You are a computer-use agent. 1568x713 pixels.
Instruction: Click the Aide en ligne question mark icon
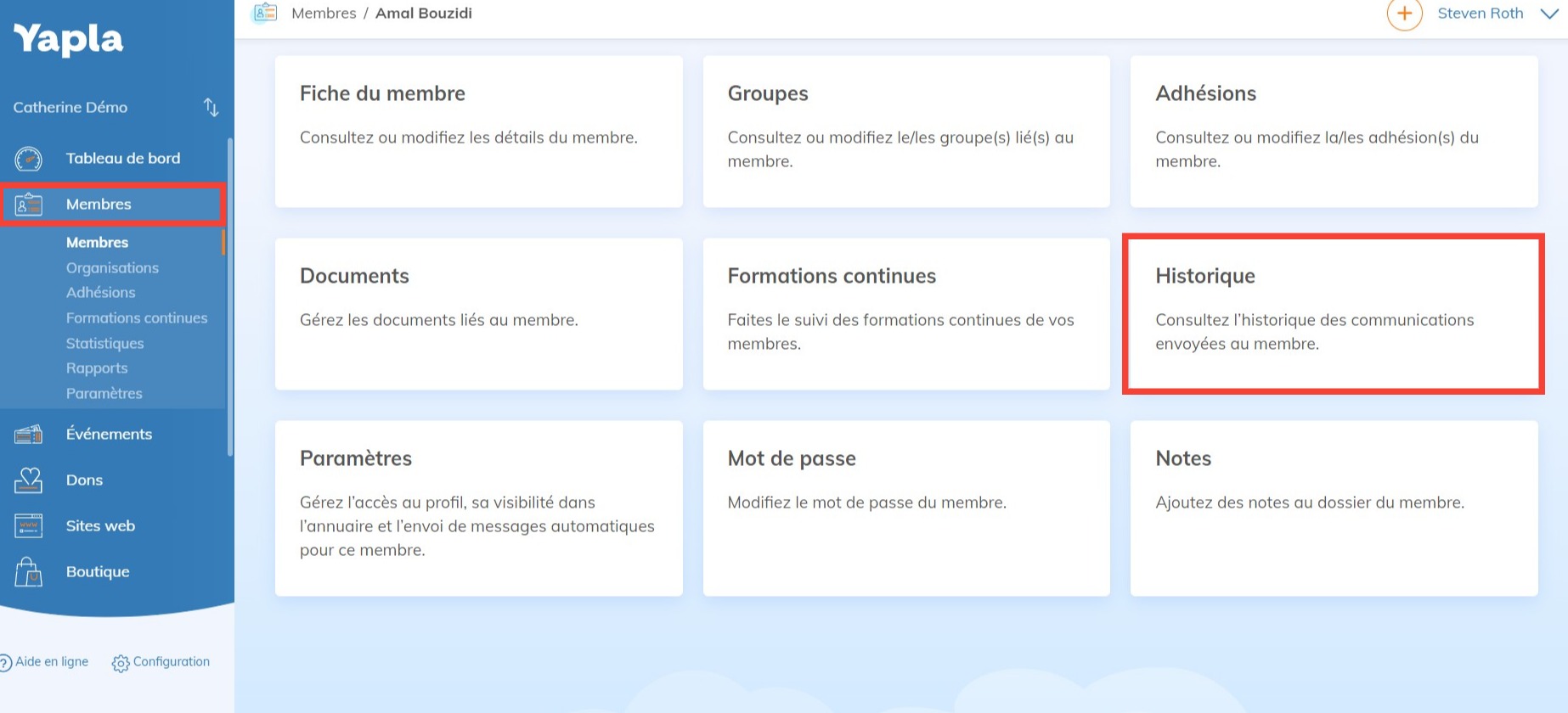pos(6,663)
